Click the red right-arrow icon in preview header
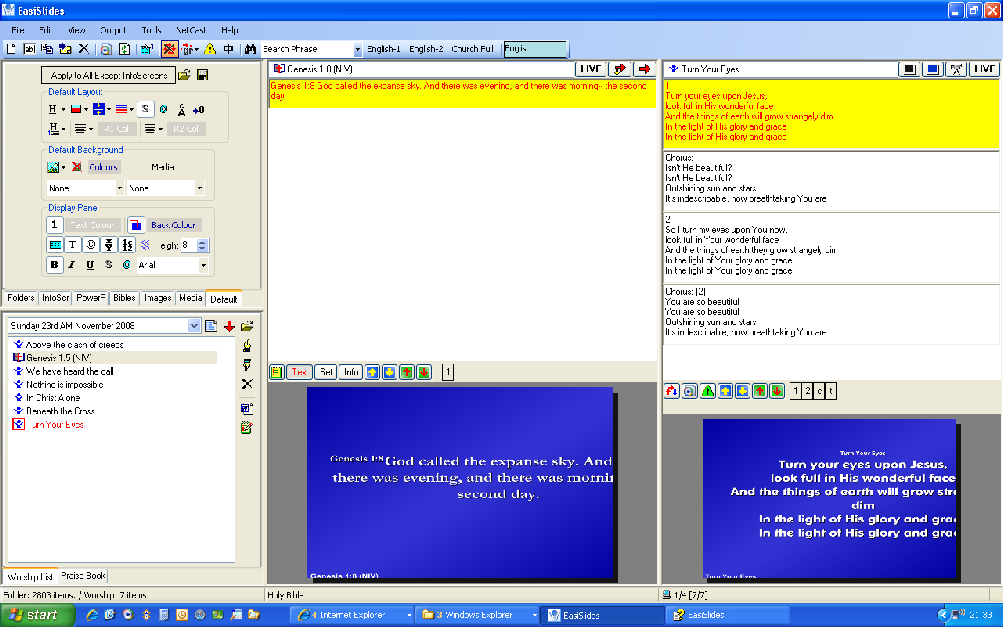This screenshot has width=1003, height=627. [643, 69]
